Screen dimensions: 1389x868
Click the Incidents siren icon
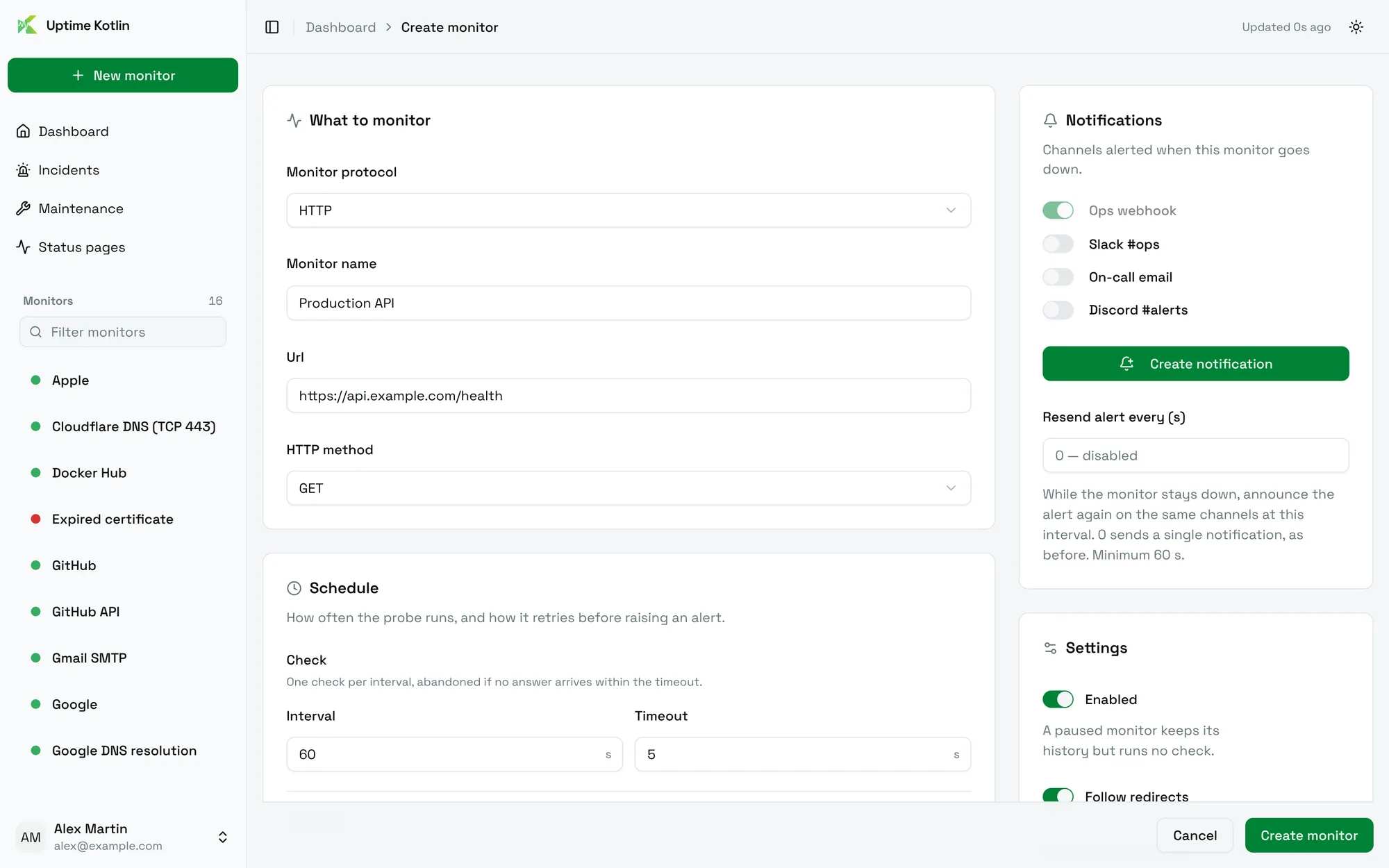(24, 170)
